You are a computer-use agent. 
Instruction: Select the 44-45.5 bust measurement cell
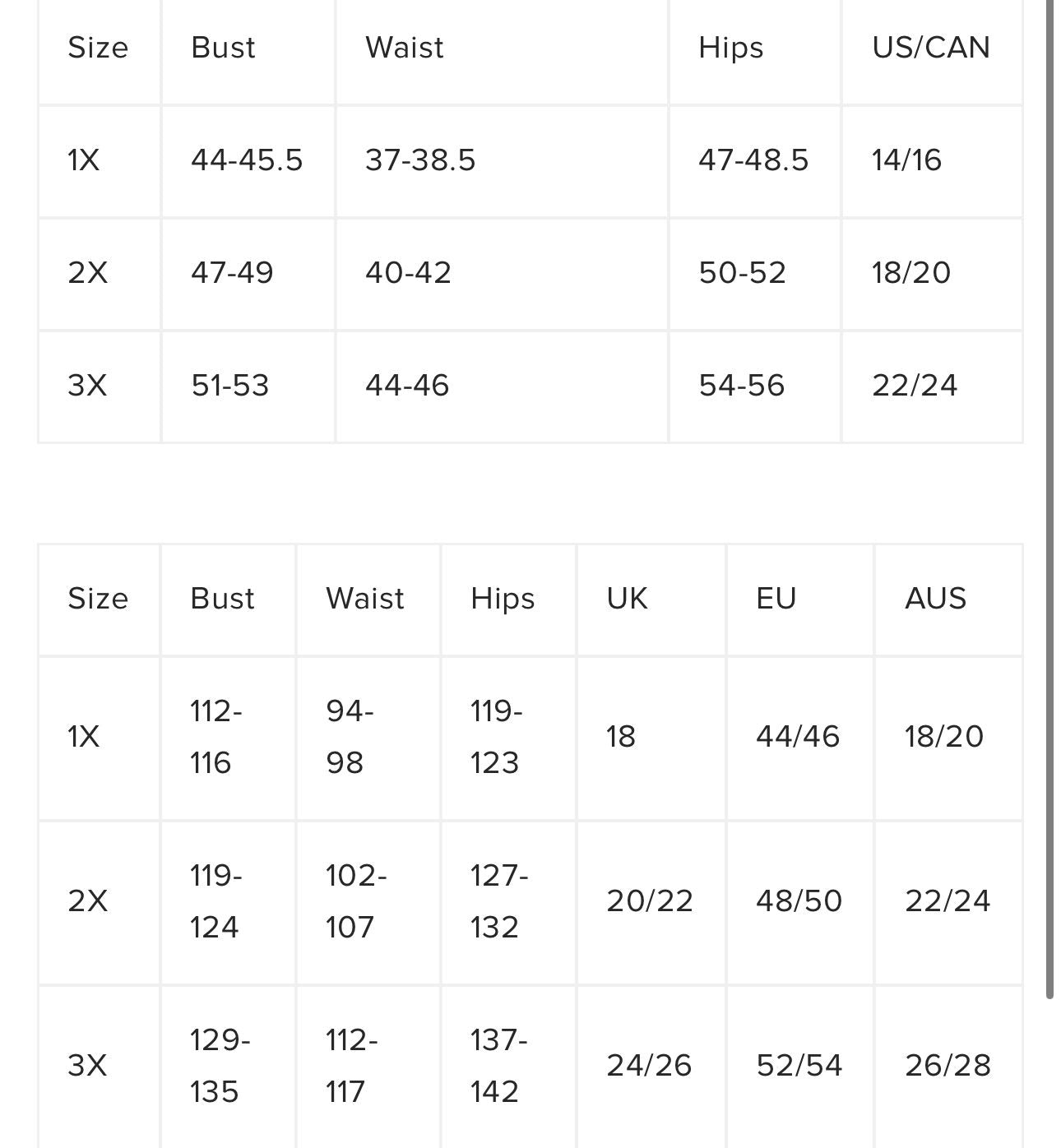[247, 160]
